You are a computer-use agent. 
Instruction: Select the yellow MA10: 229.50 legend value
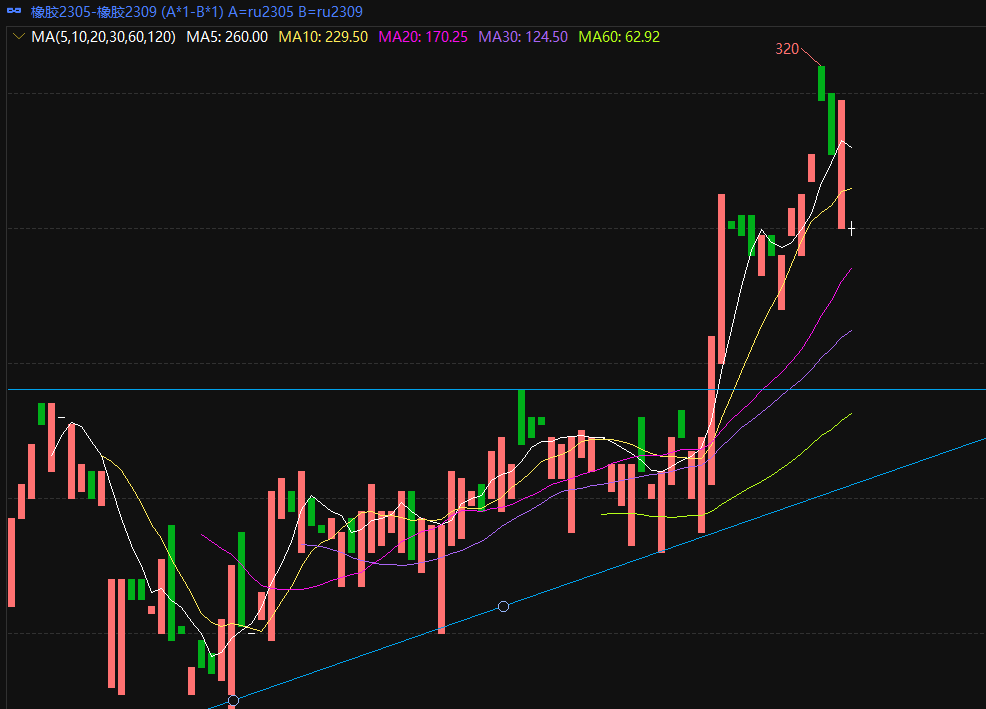tap(323, 37)
